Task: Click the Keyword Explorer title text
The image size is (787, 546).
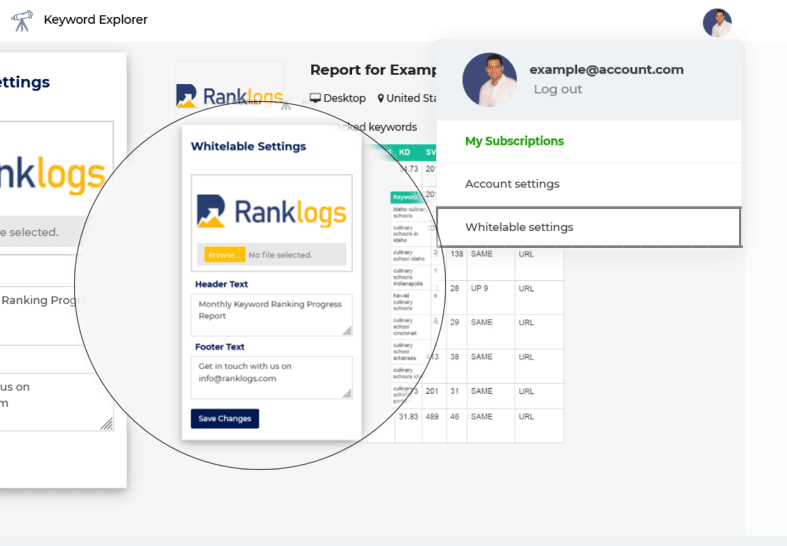Action: click(x=95, y=20)
